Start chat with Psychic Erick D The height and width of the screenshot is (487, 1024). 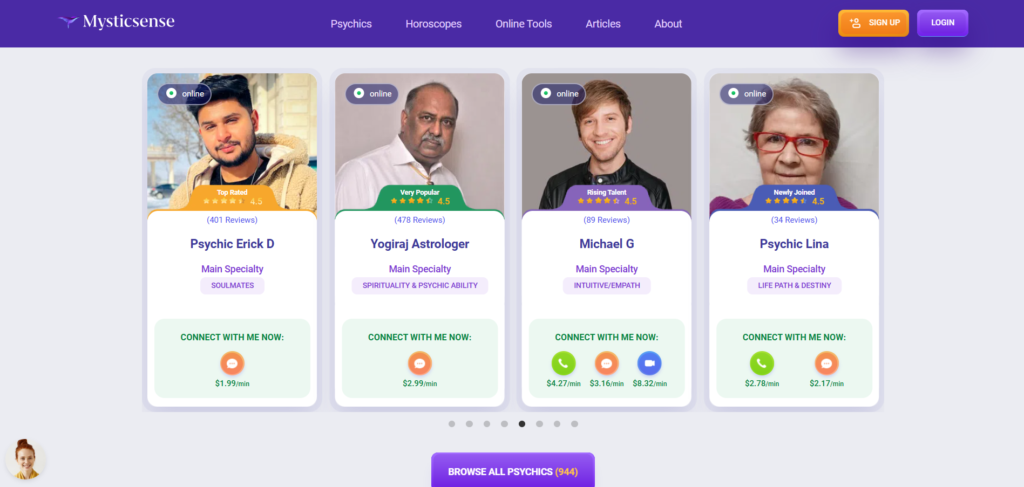232,363
